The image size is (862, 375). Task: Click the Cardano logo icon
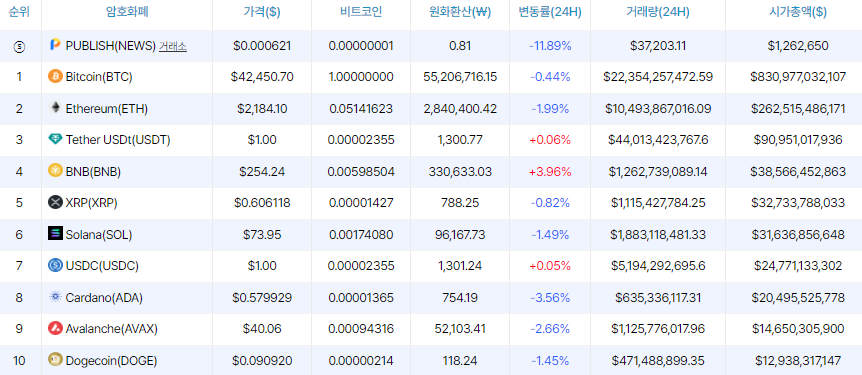55,297
